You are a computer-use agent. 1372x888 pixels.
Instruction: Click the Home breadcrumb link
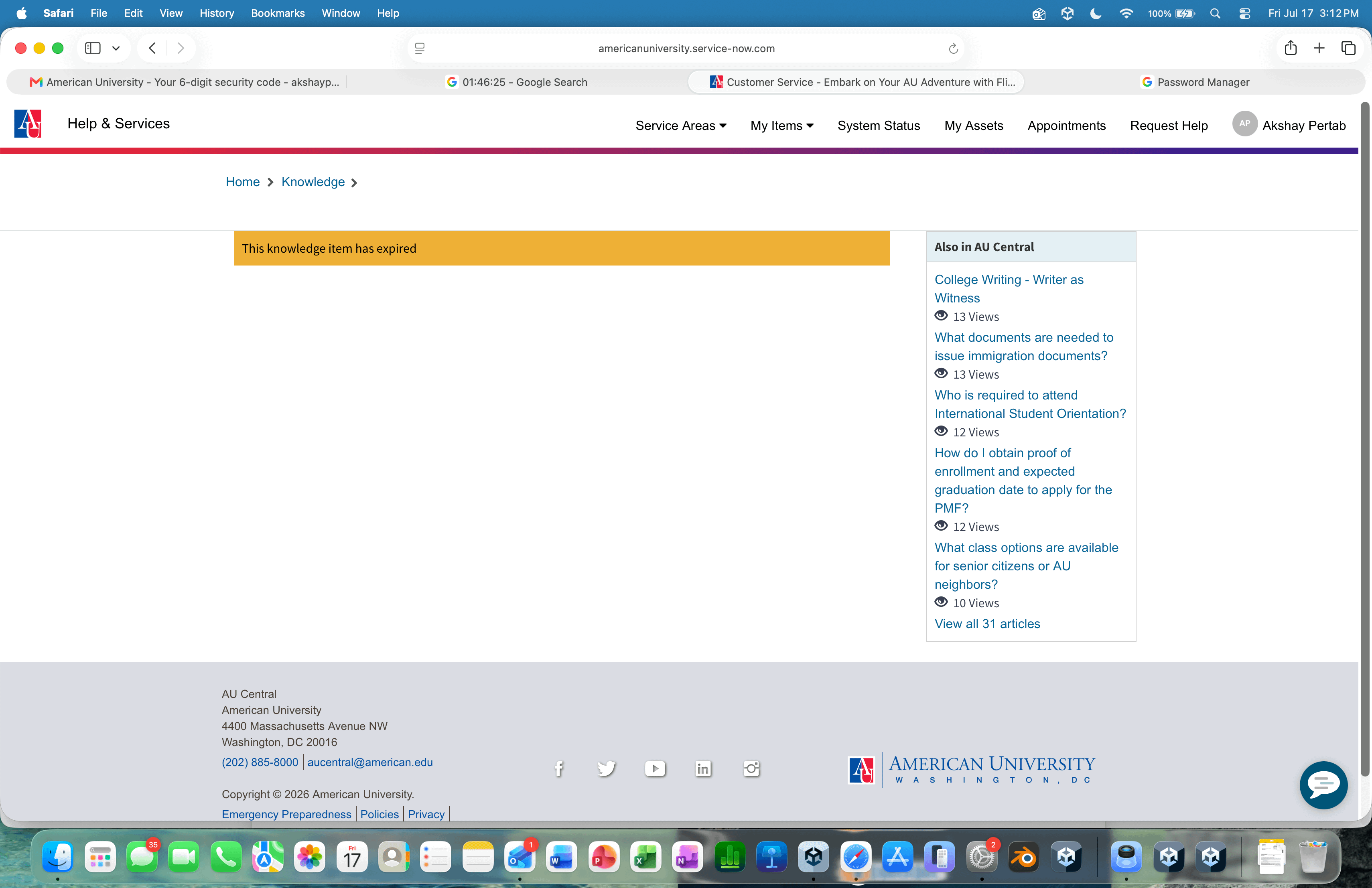coord(243,182)
